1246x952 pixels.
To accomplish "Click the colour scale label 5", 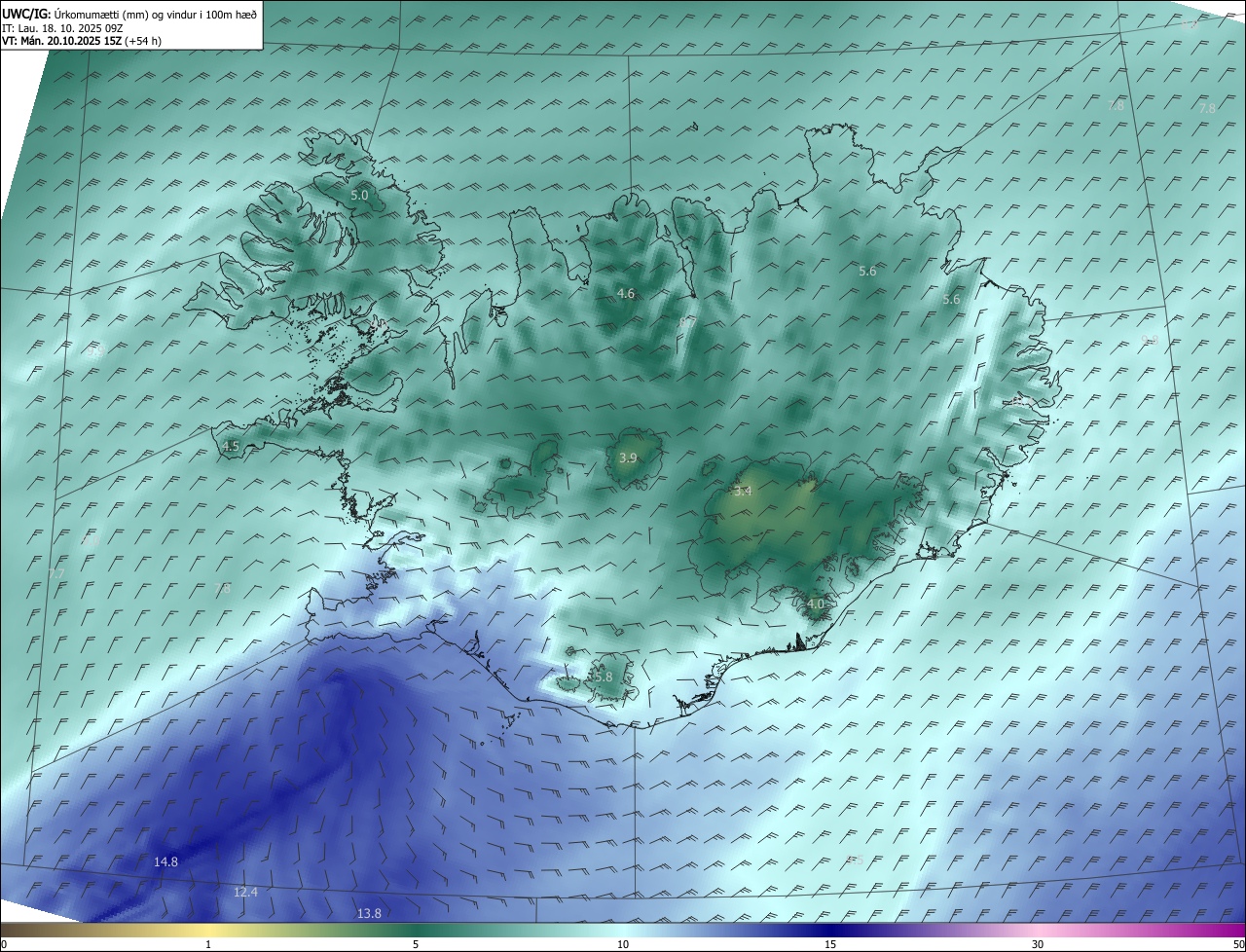I will pos(416,944).
